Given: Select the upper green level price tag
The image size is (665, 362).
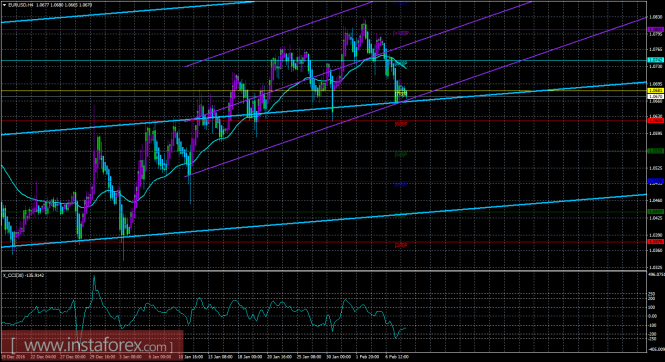Looking at the screenshot, I should (x=656, y=151).
